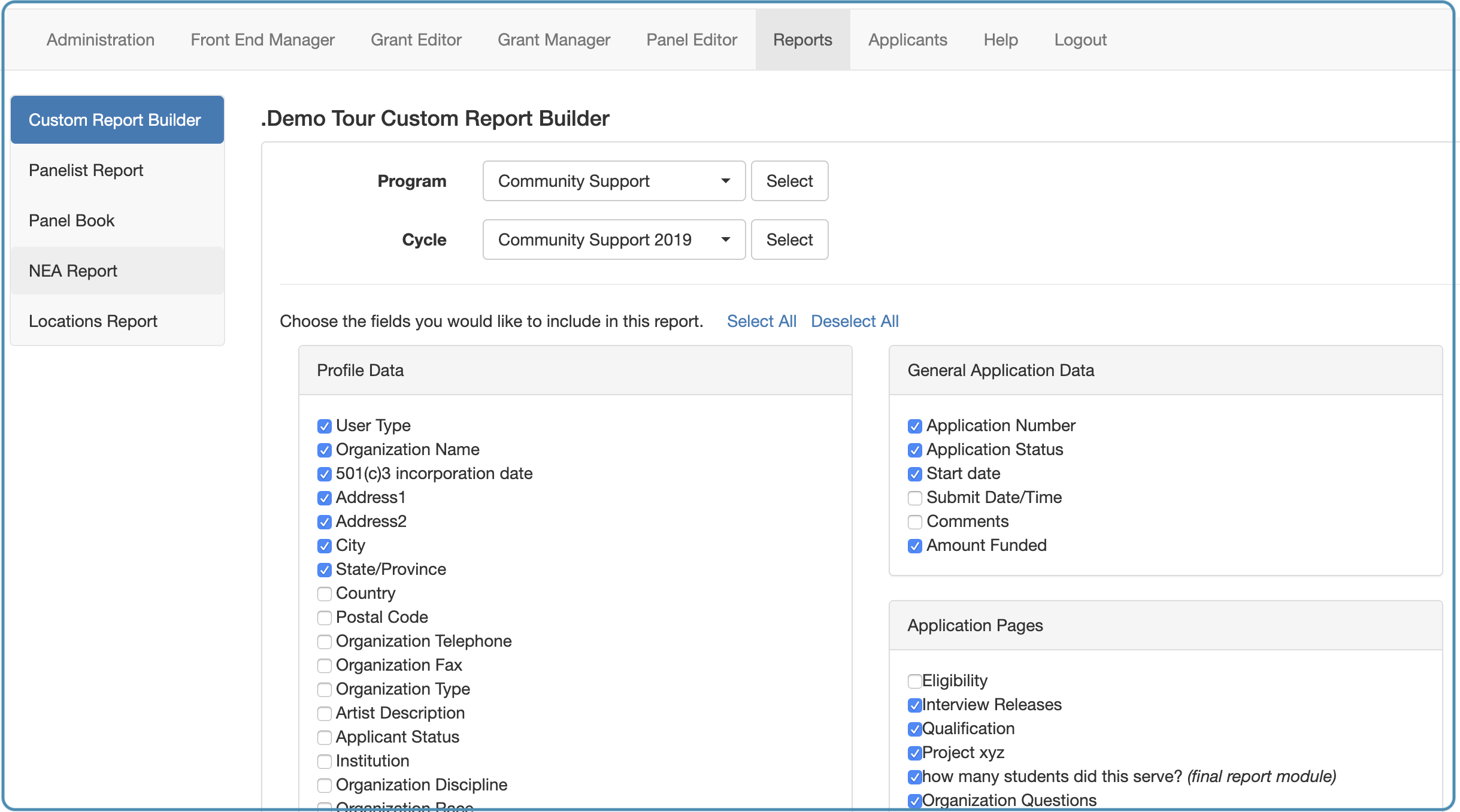This screenshot has width=1460, height=812.
Task: Click Select button next to Cycle
Action: click(789, 240)
